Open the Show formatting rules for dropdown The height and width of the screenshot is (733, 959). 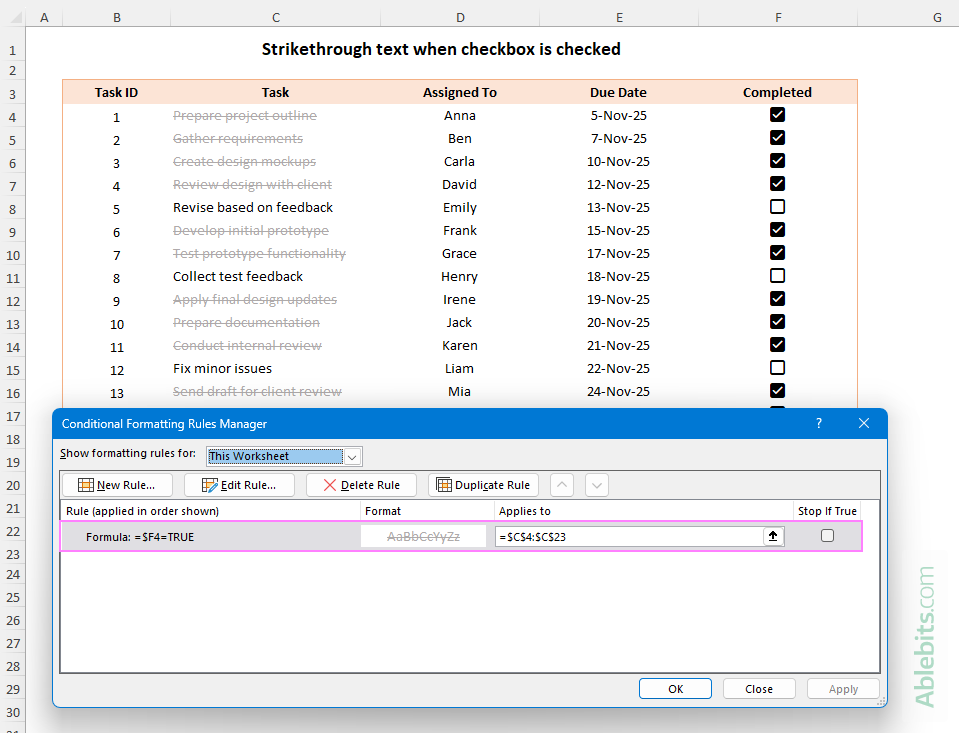[352, 456]
